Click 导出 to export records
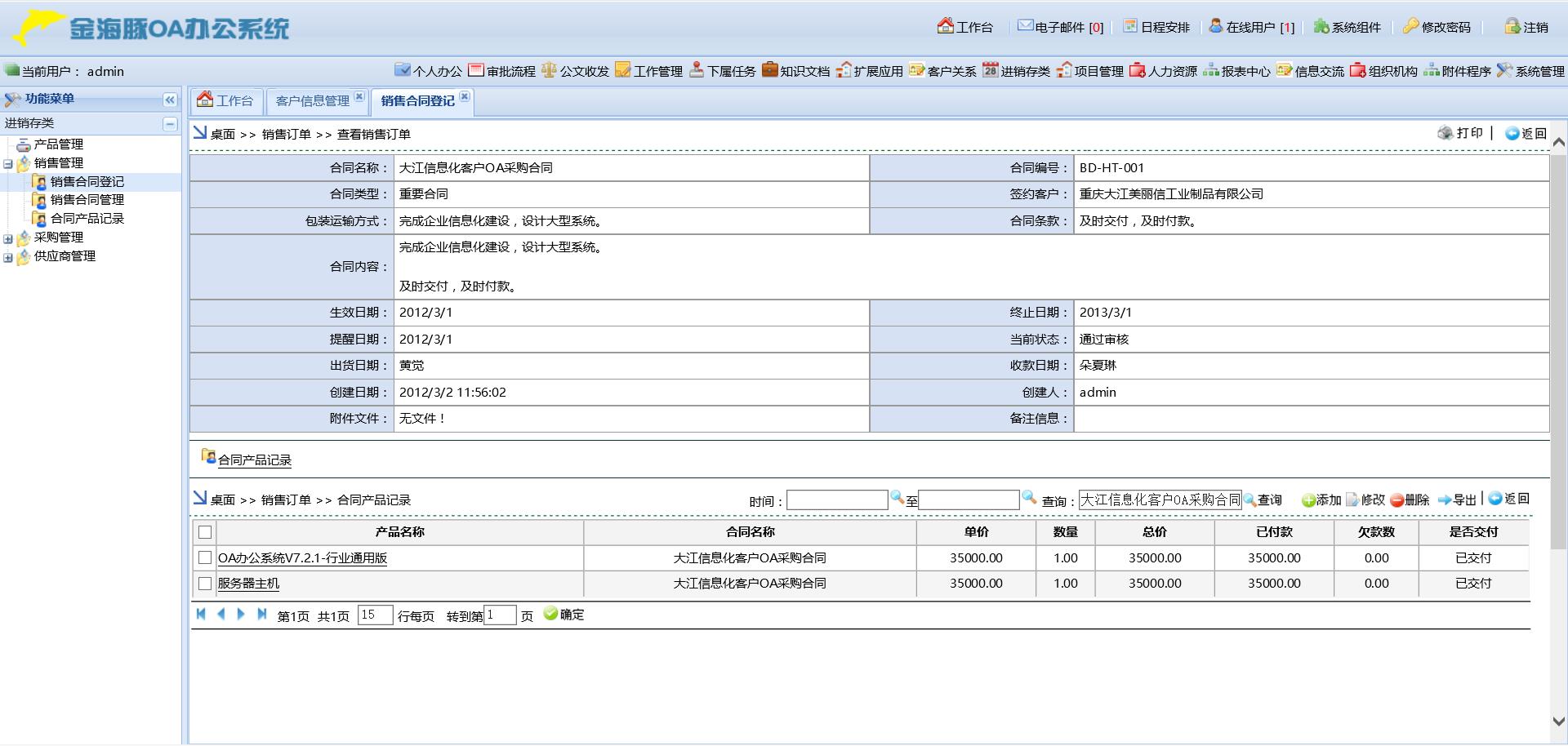 (x=1458, y=500)
